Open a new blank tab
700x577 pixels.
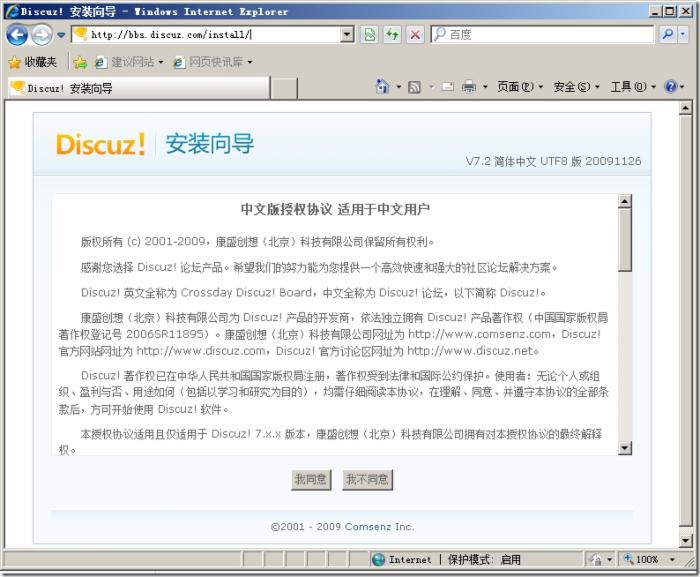click(284, 88)
